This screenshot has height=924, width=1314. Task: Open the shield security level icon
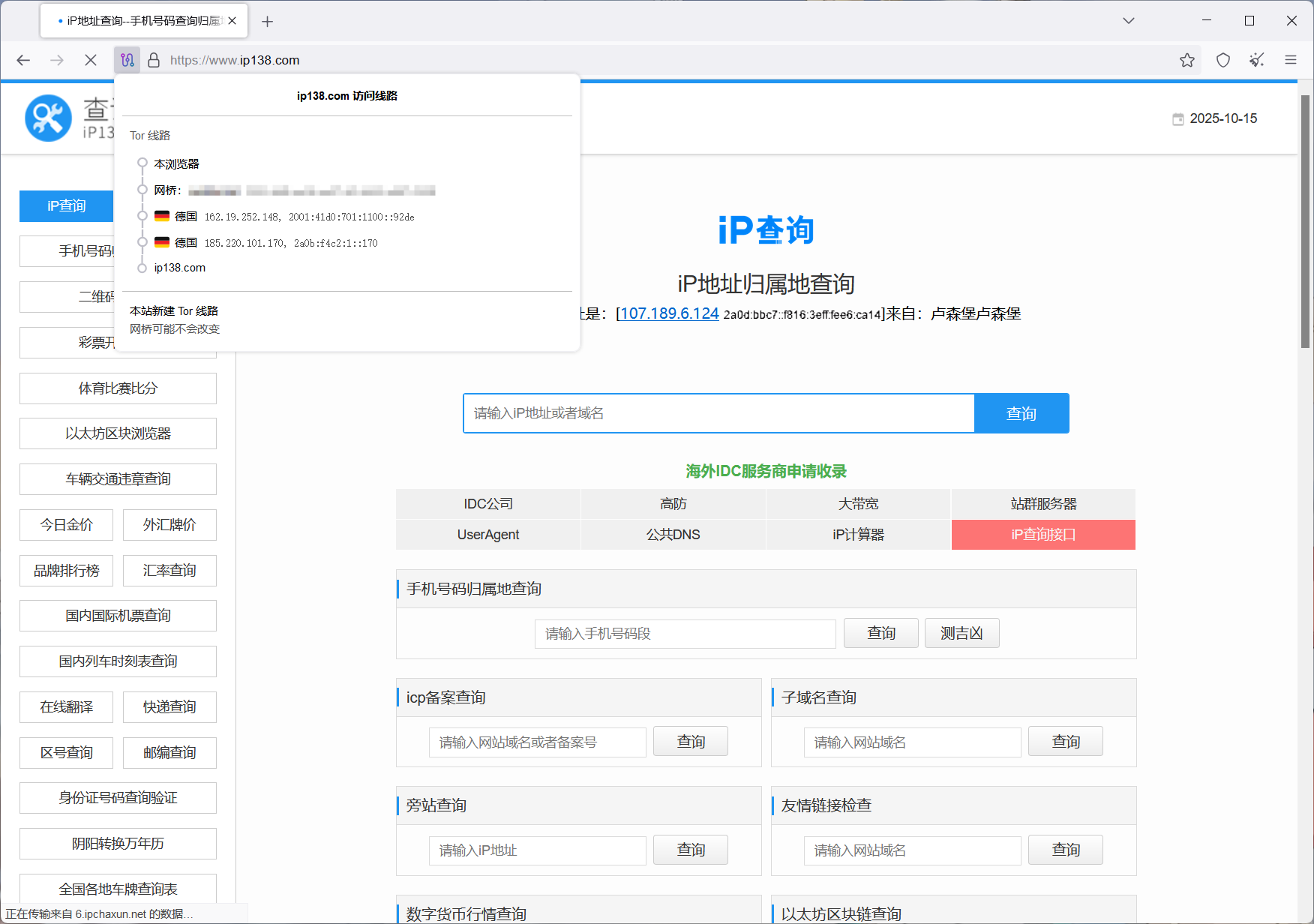(1223, 60)
